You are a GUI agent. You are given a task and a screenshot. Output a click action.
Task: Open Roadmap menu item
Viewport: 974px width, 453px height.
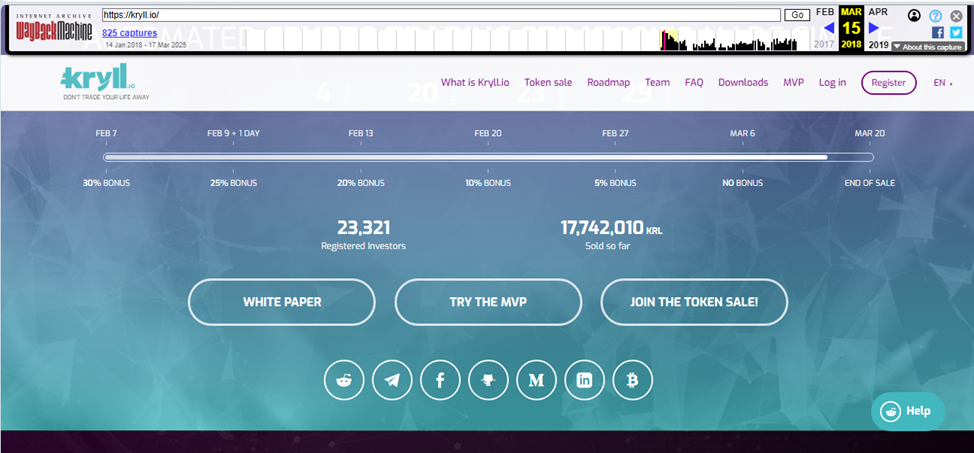tap(608, 83)
